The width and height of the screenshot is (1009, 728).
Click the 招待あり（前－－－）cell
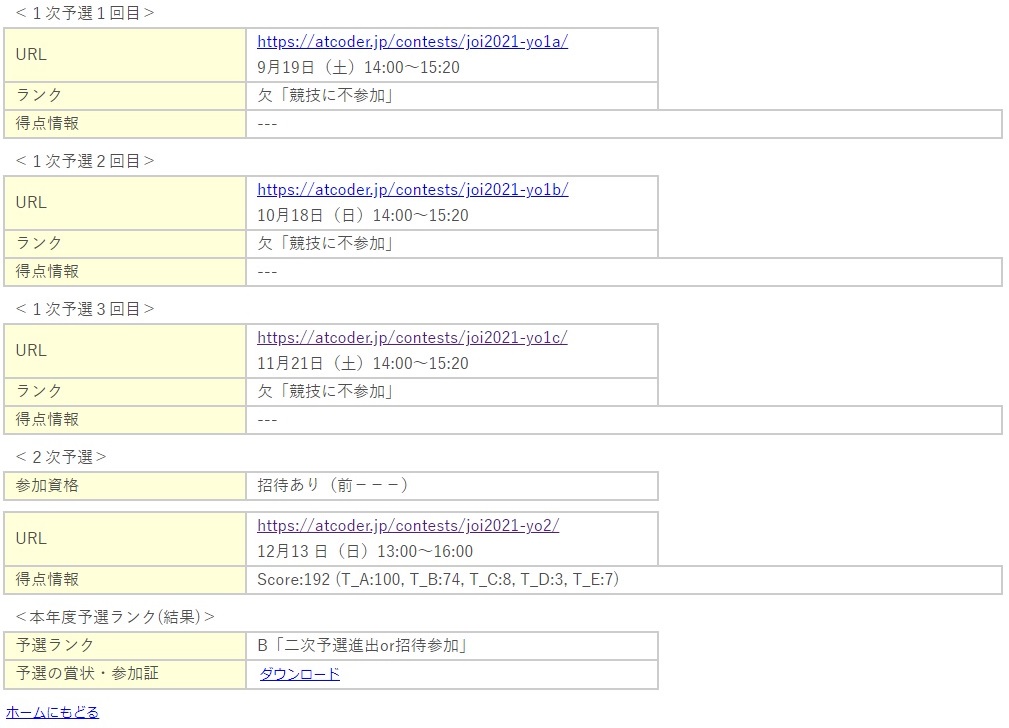point(332,486)
